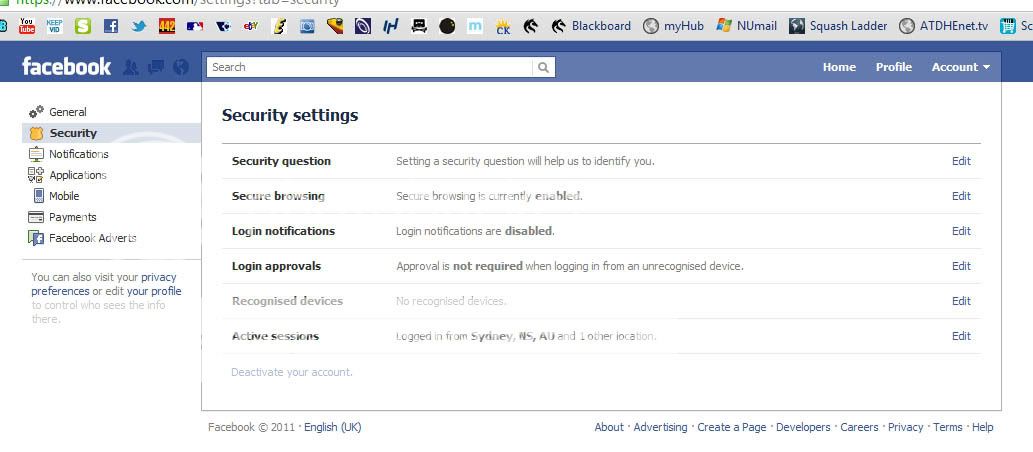1033x452 pixels.
Task: Click the magnifying glass search button
Action: [x=543, y=67]
